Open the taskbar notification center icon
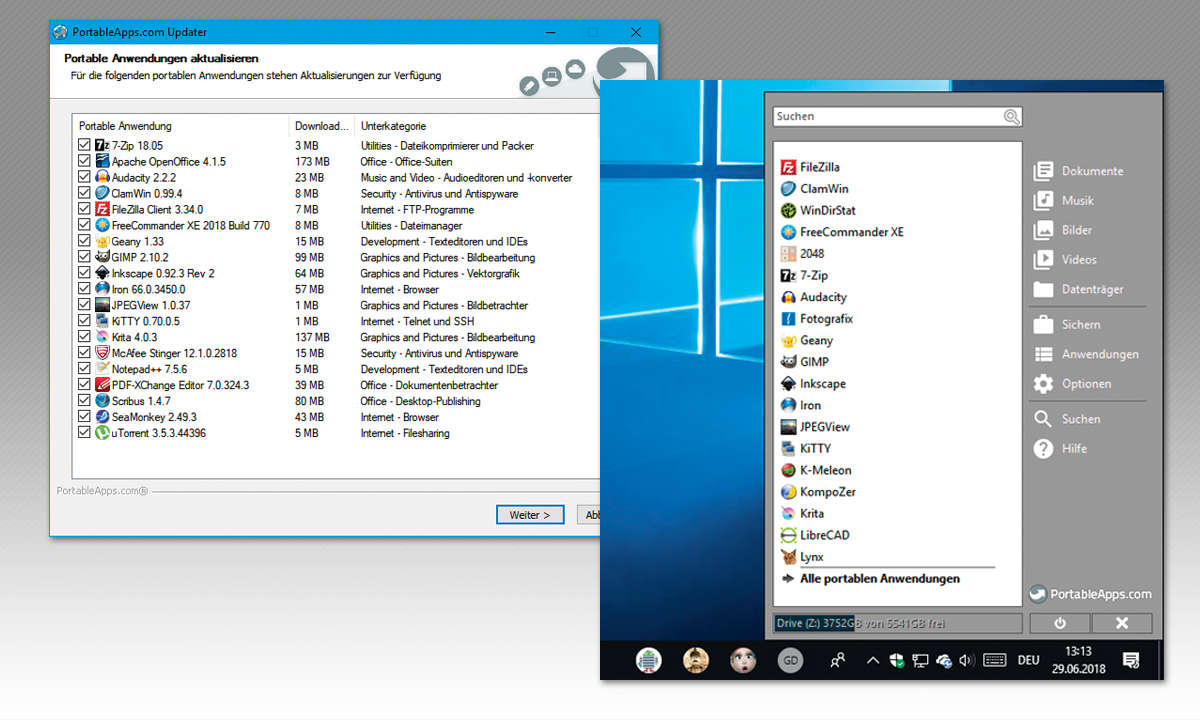Screen dimensions: 1200x720 tap(1131, 660)
